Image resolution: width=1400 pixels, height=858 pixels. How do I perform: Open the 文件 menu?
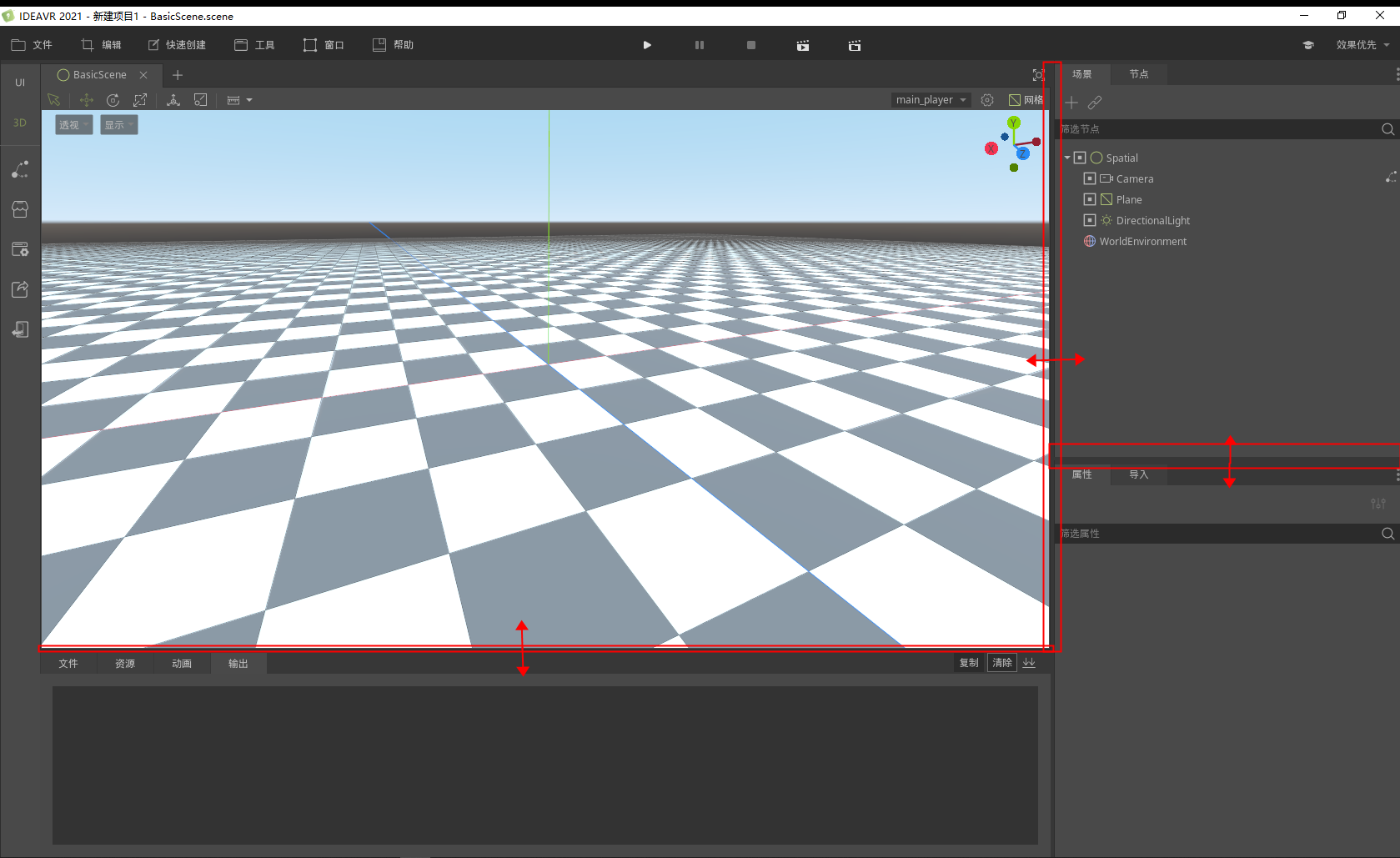(x=32, y=45)
